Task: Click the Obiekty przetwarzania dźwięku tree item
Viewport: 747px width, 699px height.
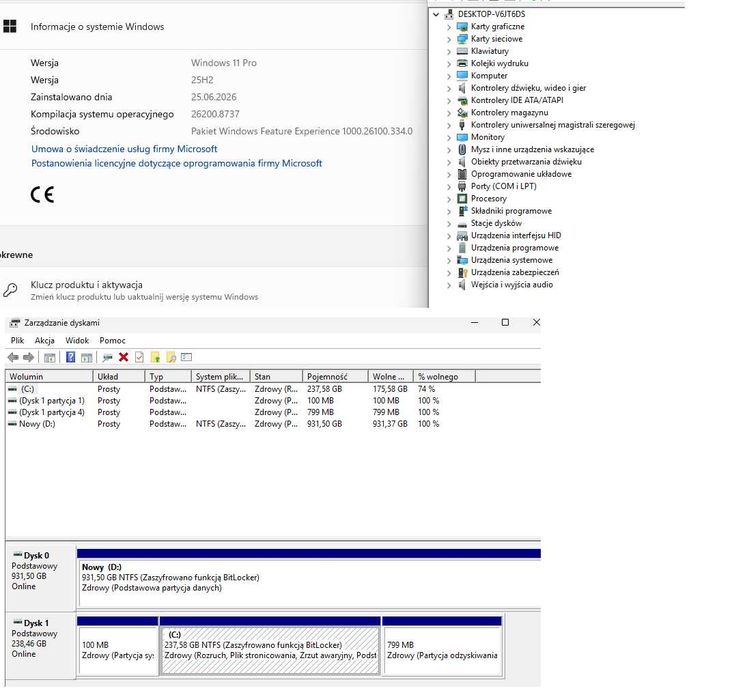Action: [x=526, y=162]
